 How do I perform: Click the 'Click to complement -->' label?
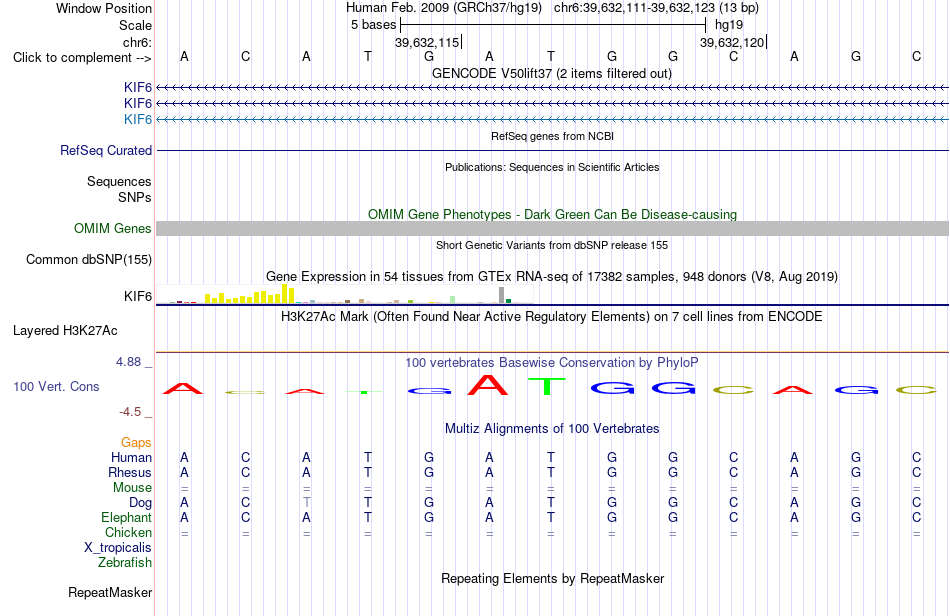(82, 58)
